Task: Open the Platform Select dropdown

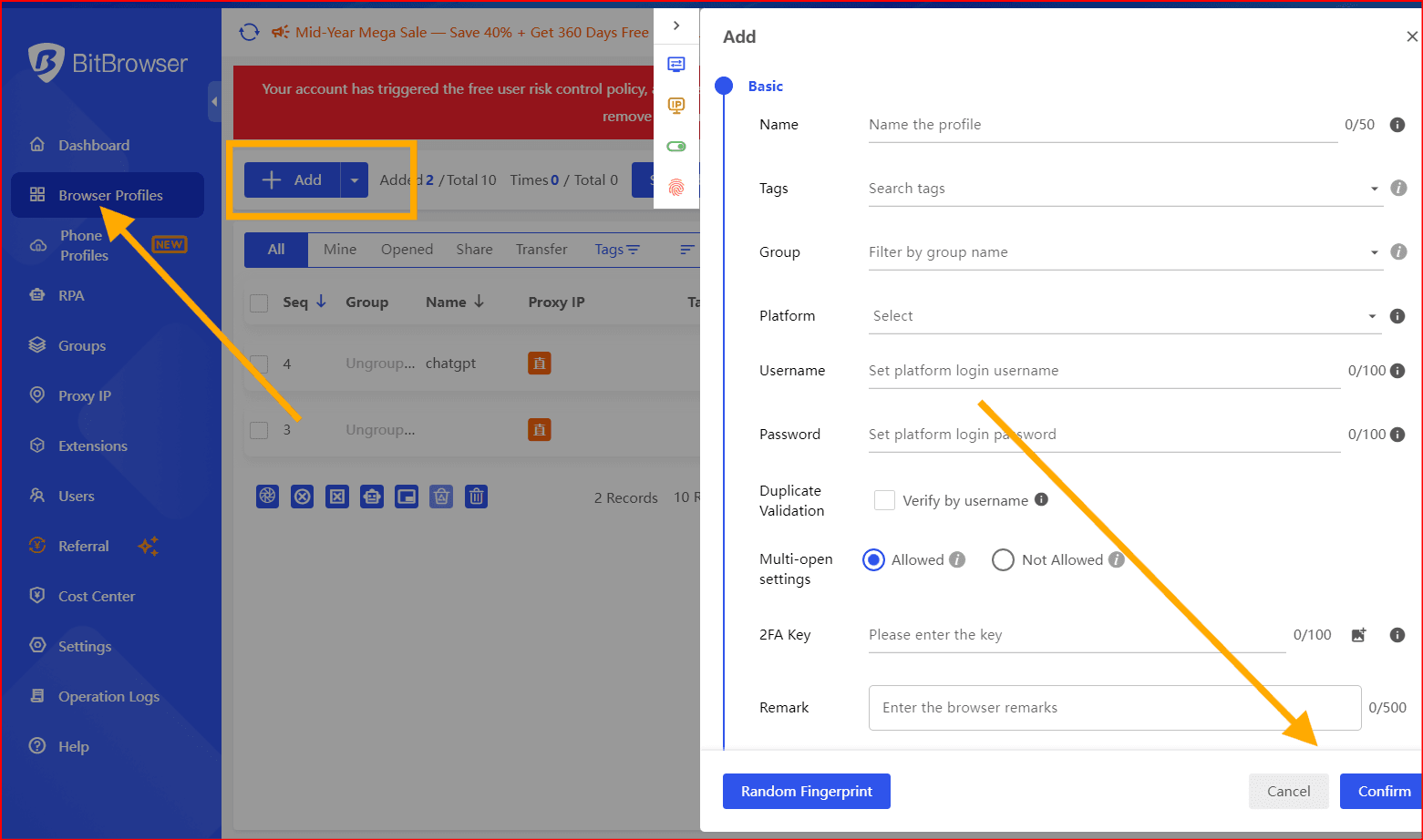Action: [x=1125, y=316]
